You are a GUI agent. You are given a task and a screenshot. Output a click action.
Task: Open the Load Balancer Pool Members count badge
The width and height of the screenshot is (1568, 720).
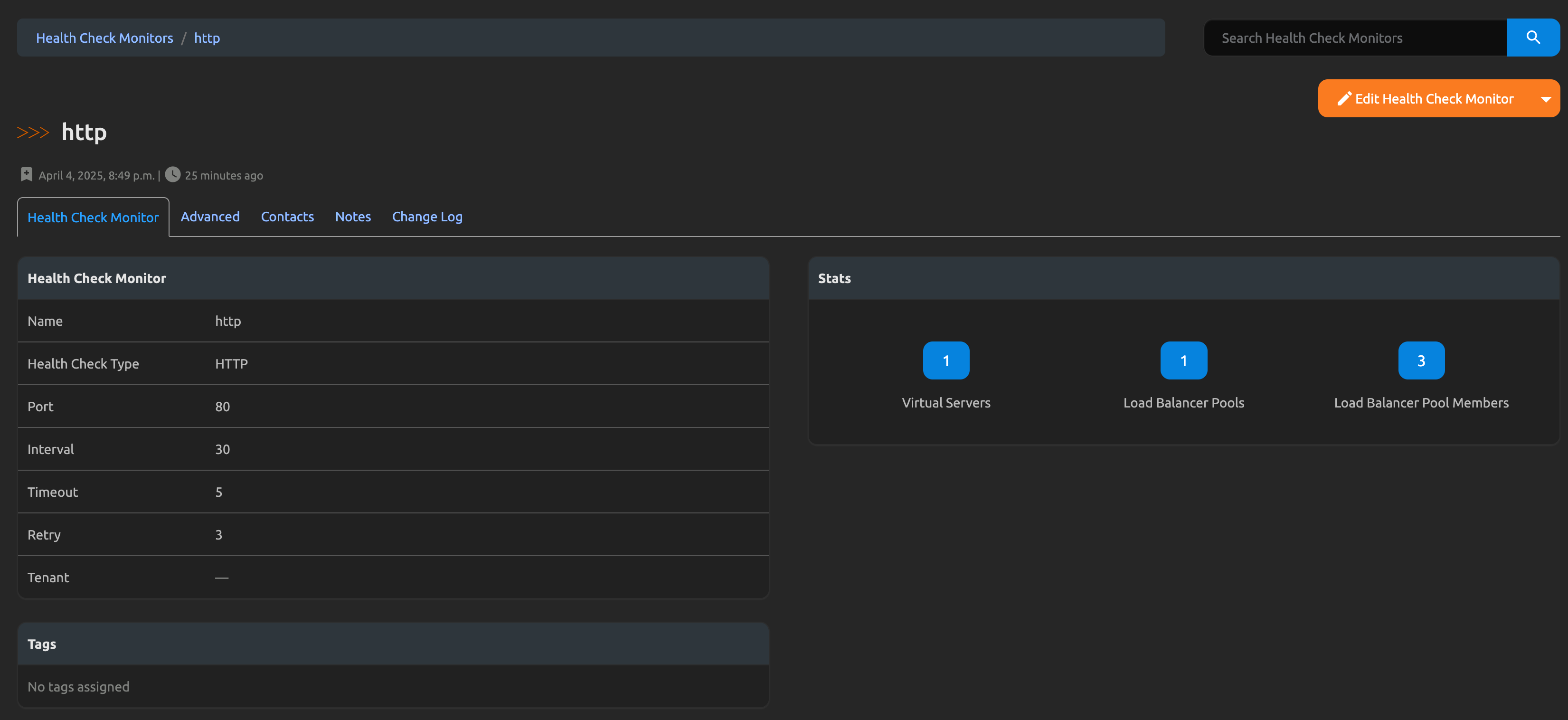(x=1421, y=360)
